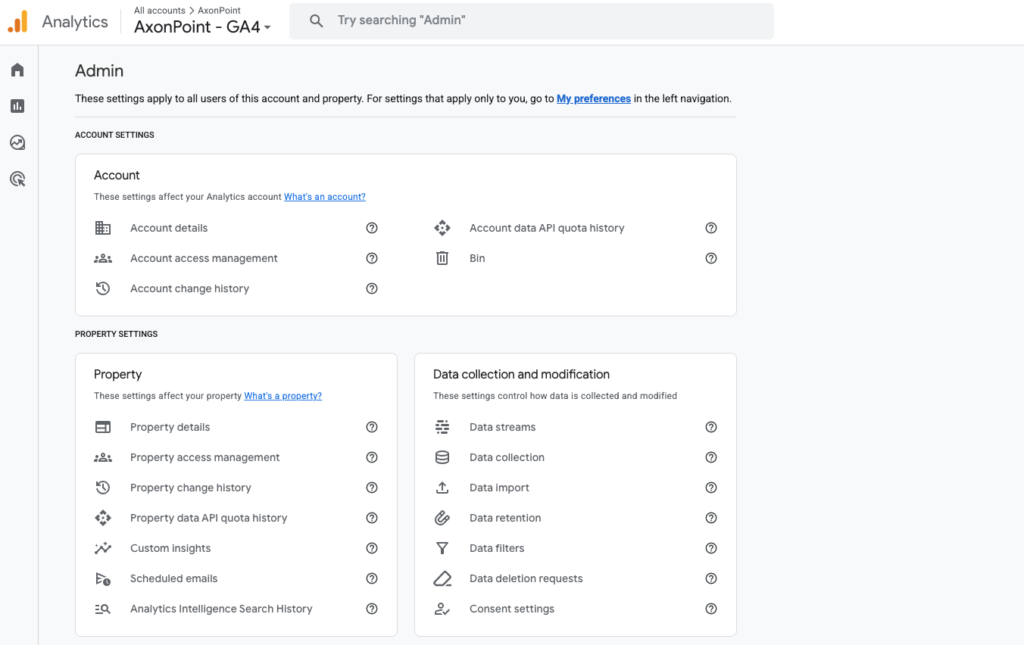Click help icon beside Bin
The image size is (1024, 645).
click(x=711, y=259)
